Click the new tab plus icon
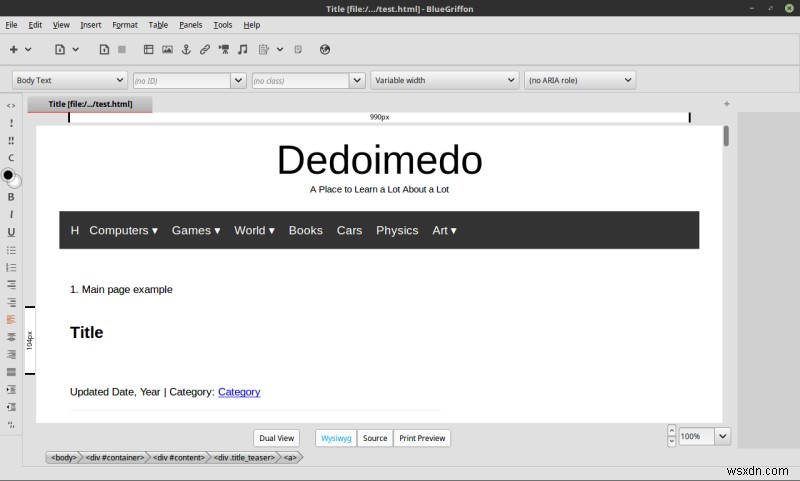800x481 pixels. tap(726, 104)
